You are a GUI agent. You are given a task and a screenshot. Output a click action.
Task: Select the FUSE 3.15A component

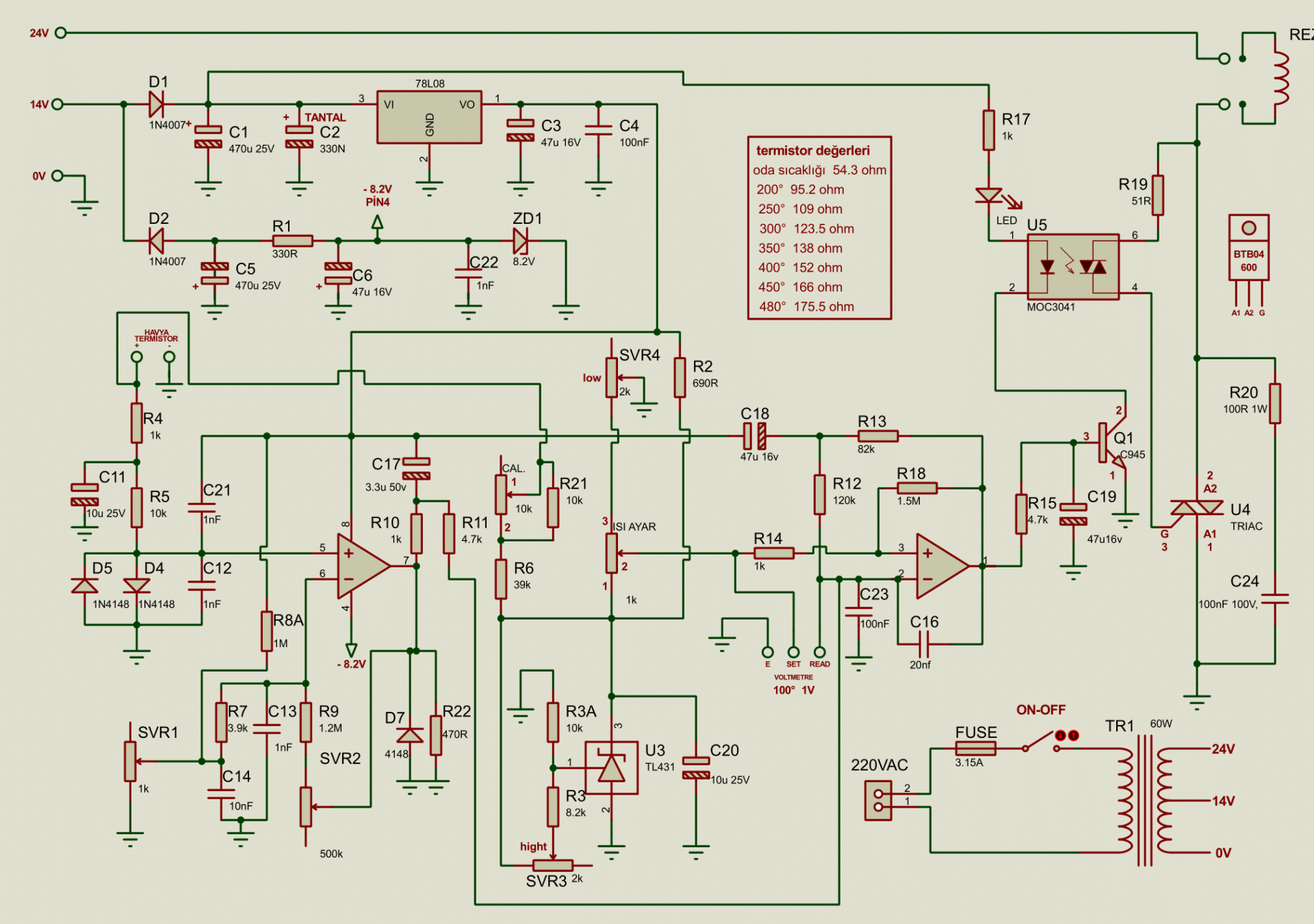pyautogui.click(x=975, y=749)
